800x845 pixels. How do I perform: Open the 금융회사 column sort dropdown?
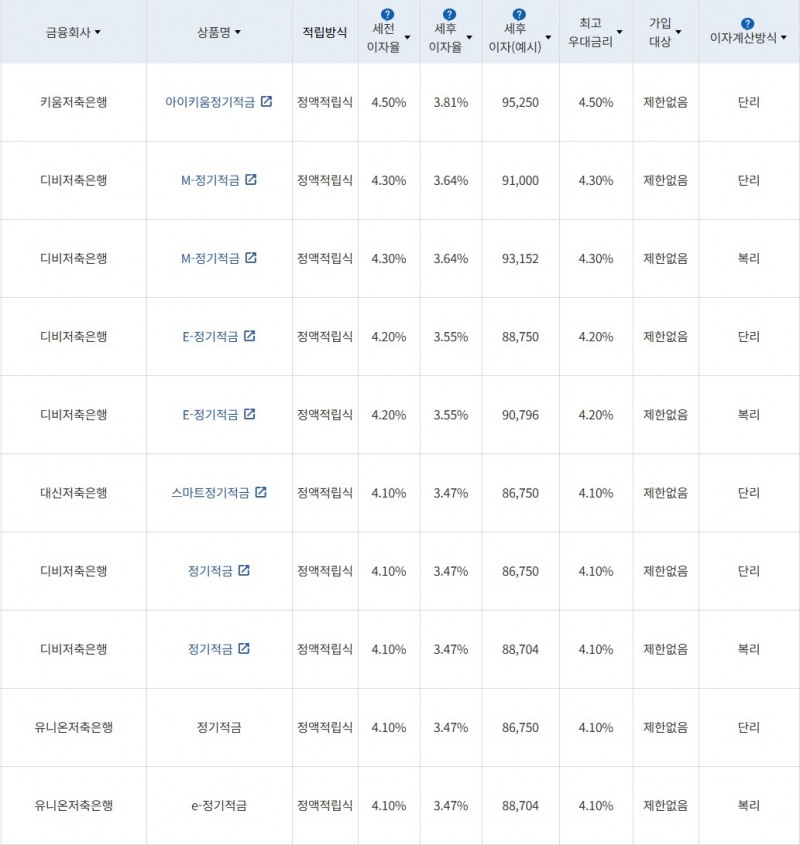[x=97, y=33]
